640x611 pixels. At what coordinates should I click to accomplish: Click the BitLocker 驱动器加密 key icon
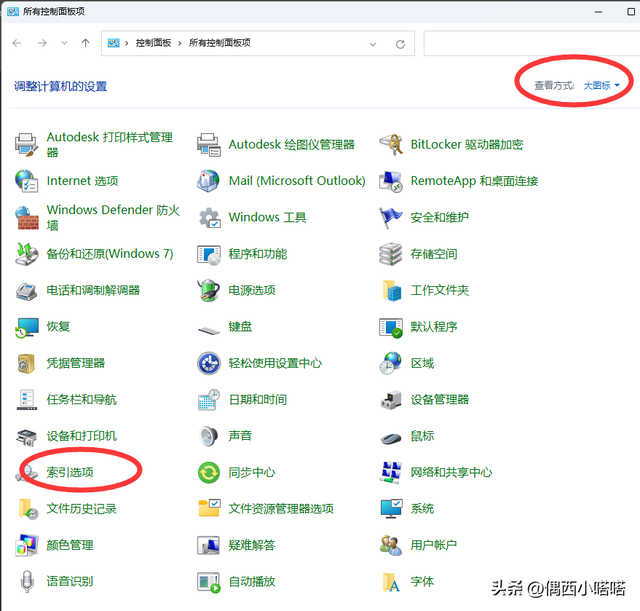point(391,144)
